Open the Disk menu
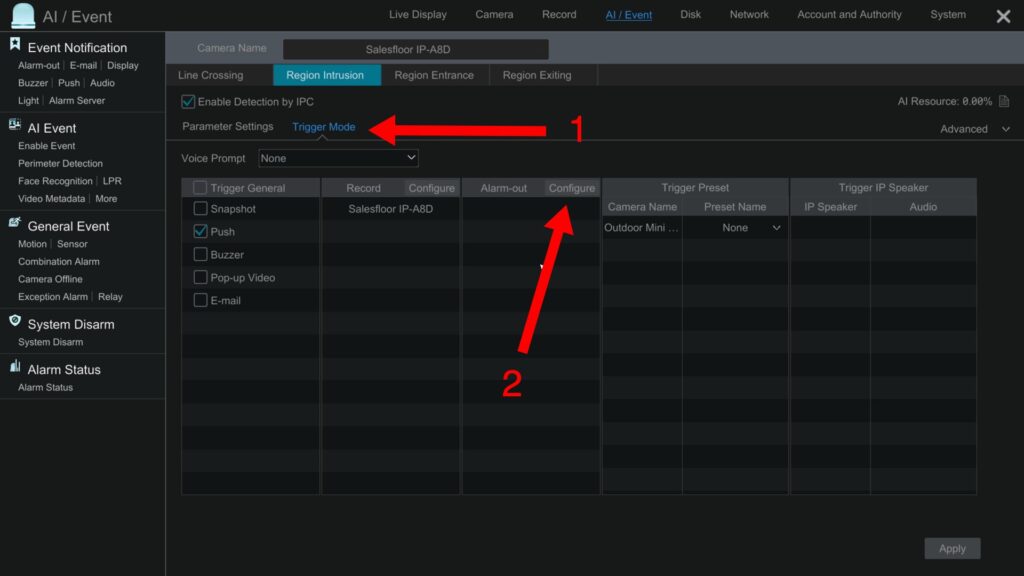Viewport: 1024px width, 576px height. [x=690, y=14]
